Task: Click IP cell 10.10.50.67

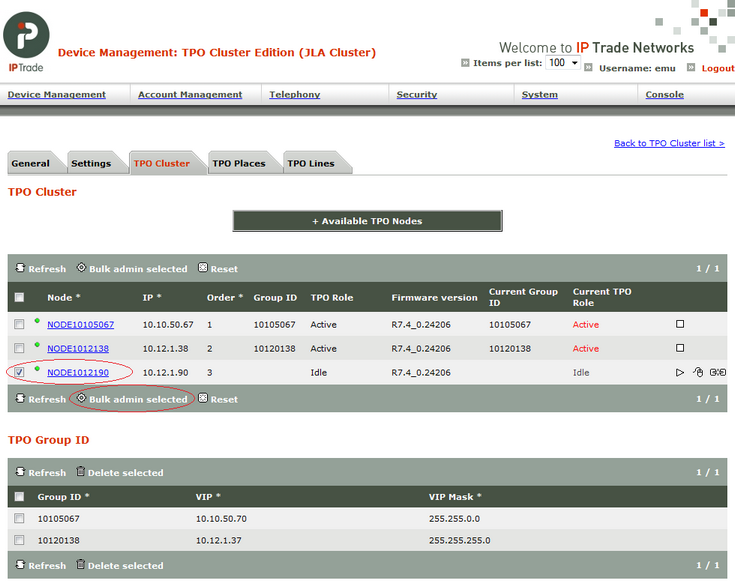Action: (x=168, y=324)
